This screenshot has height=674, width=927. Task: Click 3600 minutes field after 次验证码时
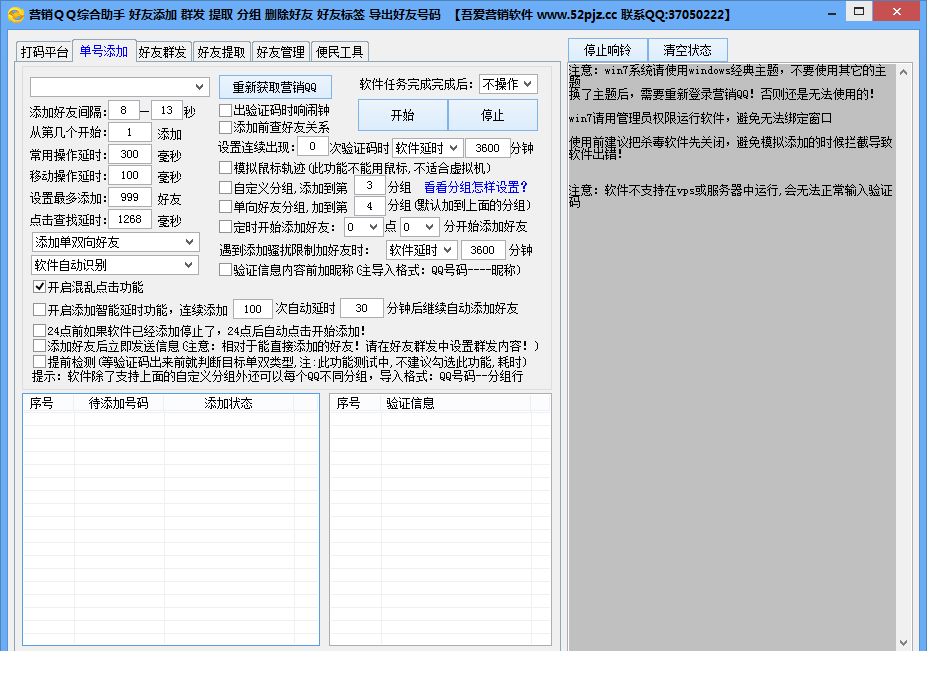coord(488,148)
